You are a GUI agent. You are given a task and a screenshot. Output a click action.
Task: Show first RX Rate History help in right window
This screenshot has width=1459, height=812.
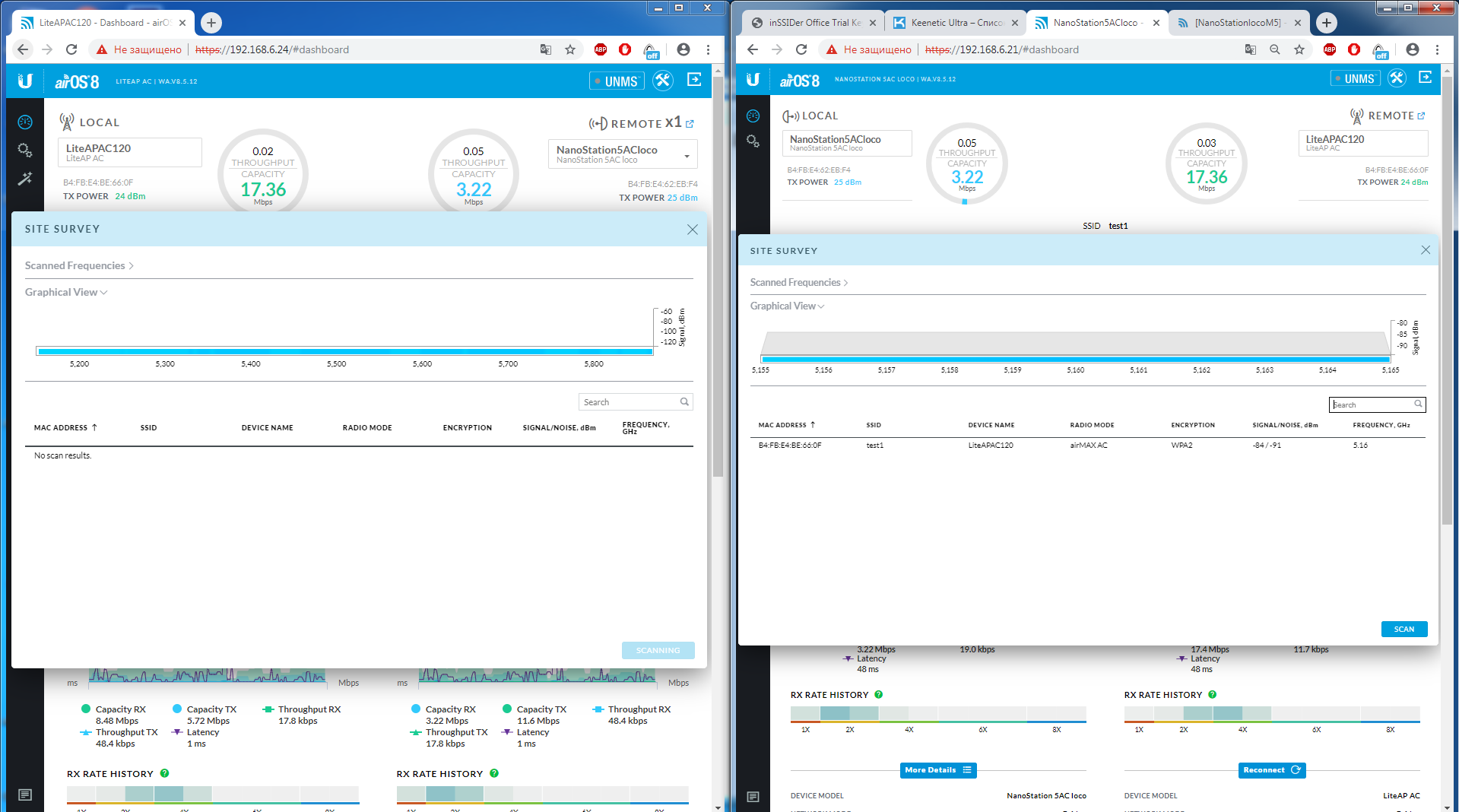tap(879, 694)
